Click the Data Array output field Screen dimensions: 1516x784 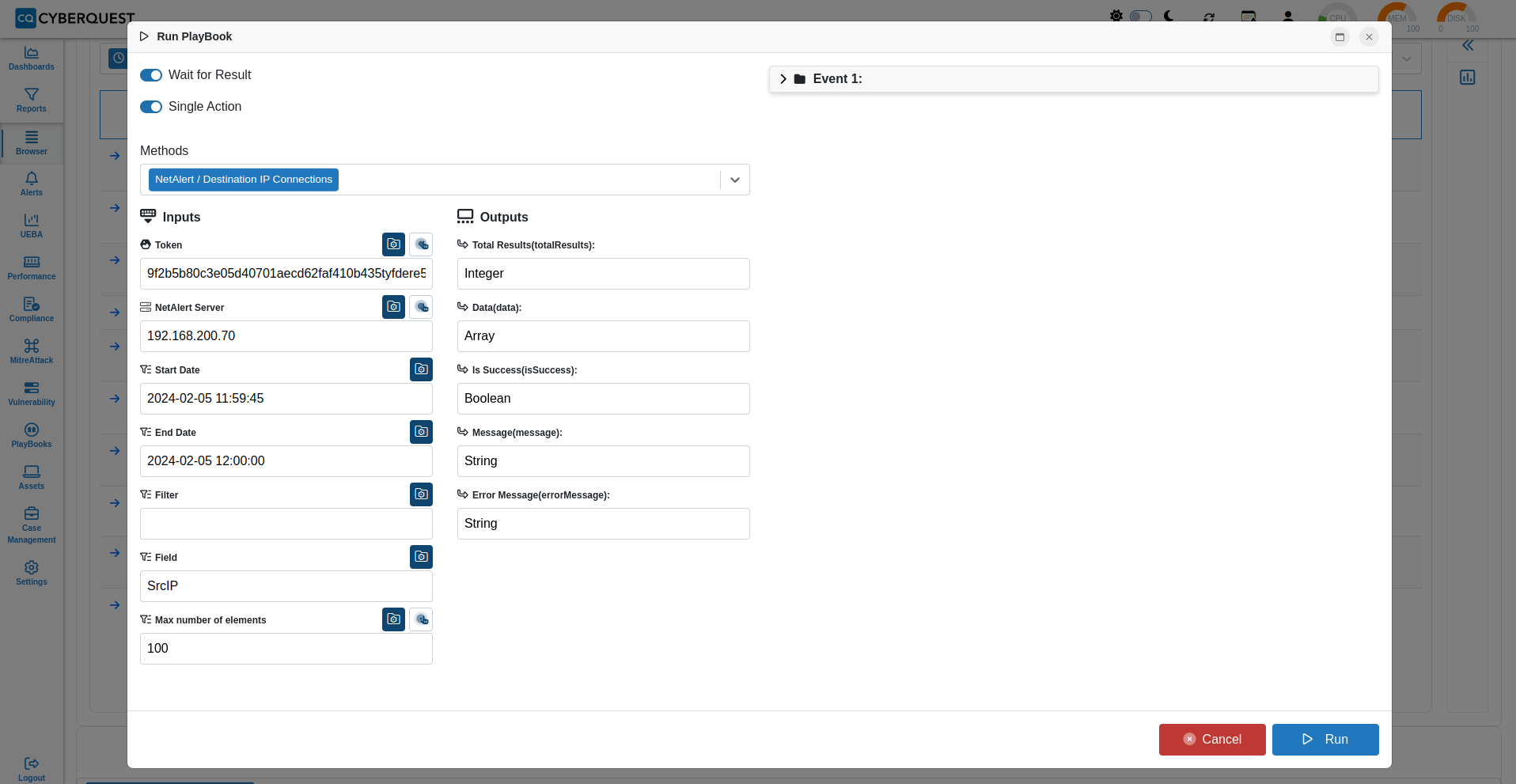point(604,336)
